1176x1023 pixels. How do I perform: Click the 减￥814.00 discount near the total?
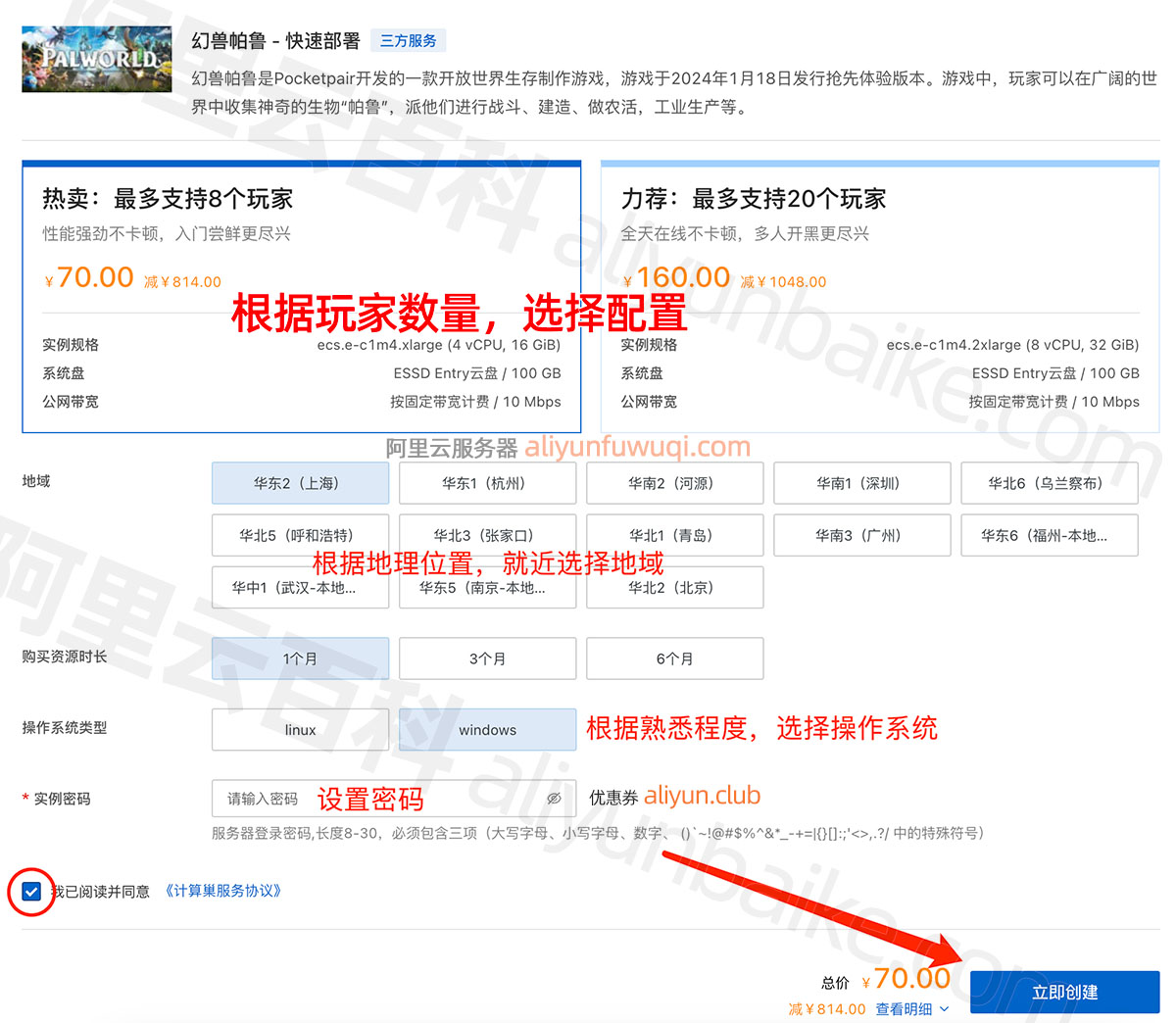[827, 1008]
